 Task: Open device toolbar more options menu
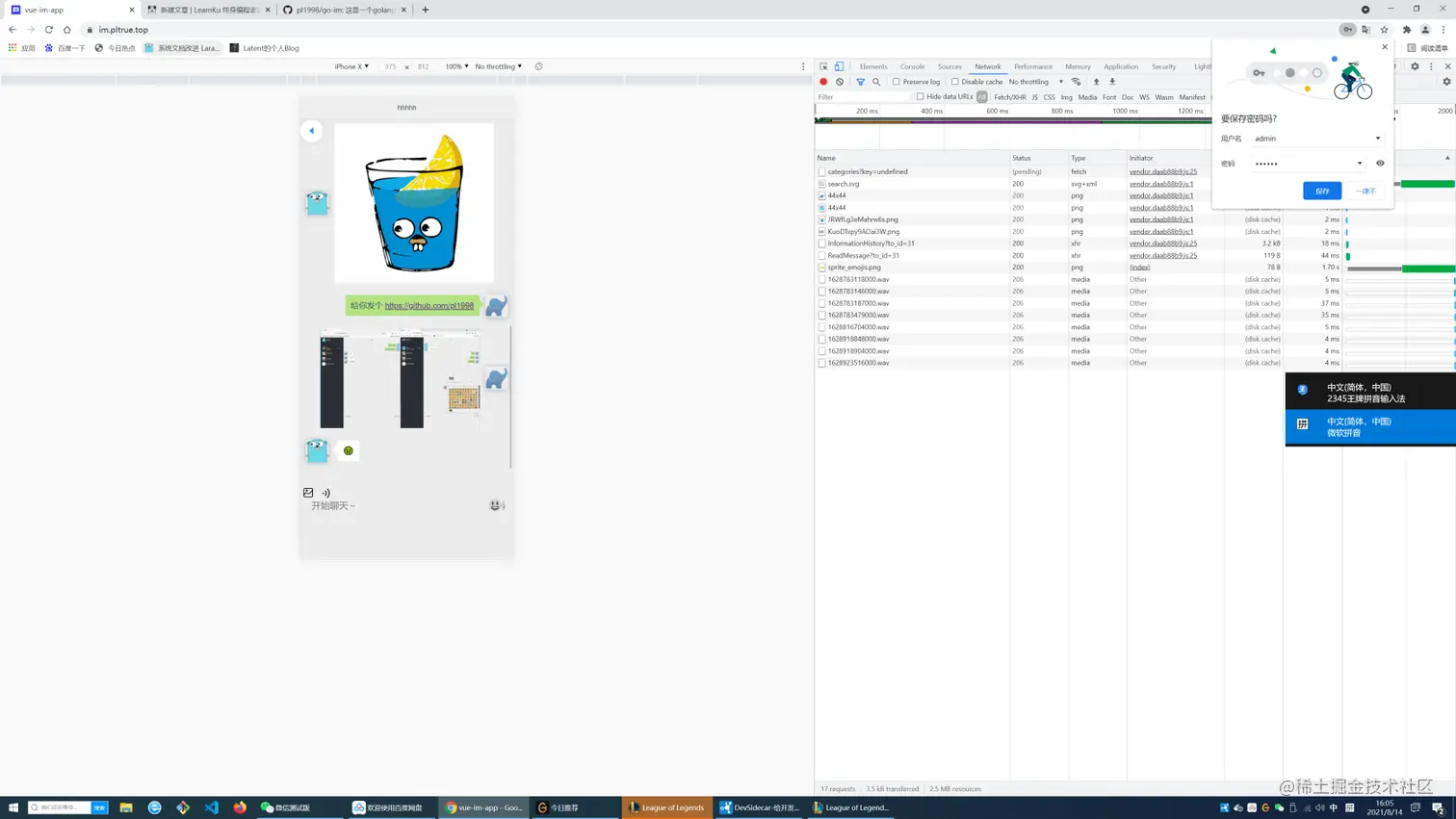coord(803,66)
